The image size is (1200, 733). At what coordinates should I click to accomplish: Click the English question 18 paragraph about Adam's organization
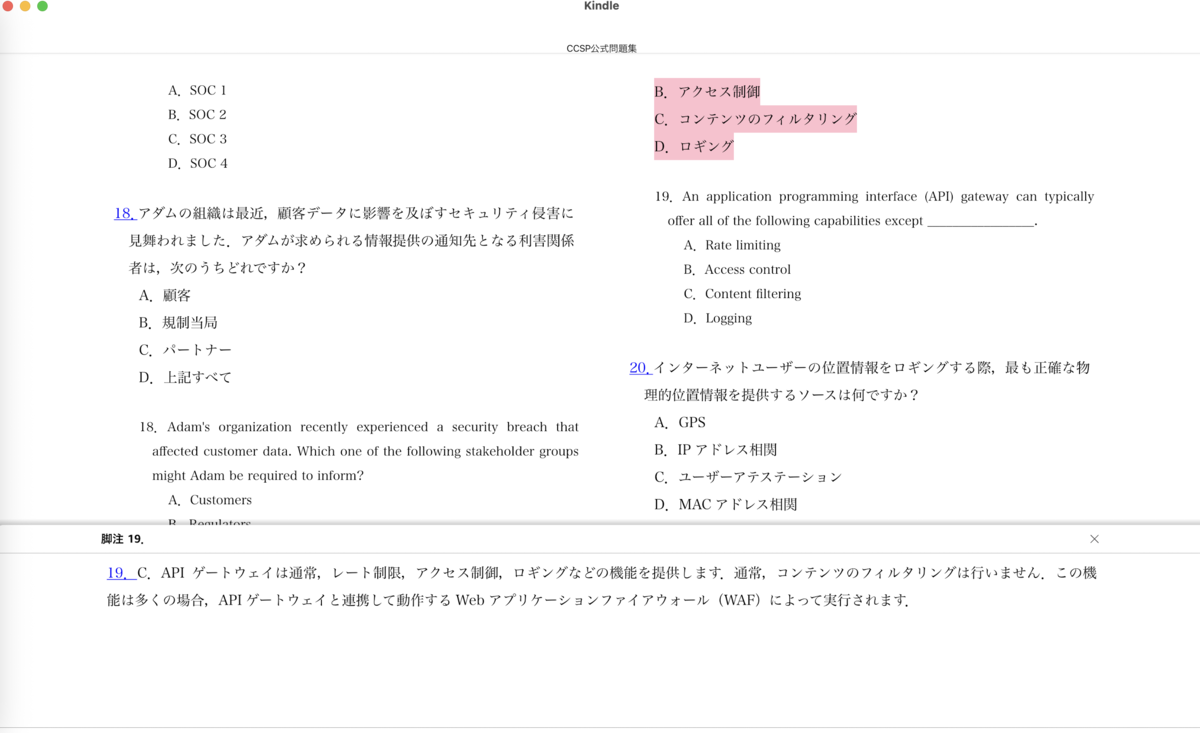[x=359, y=451]
